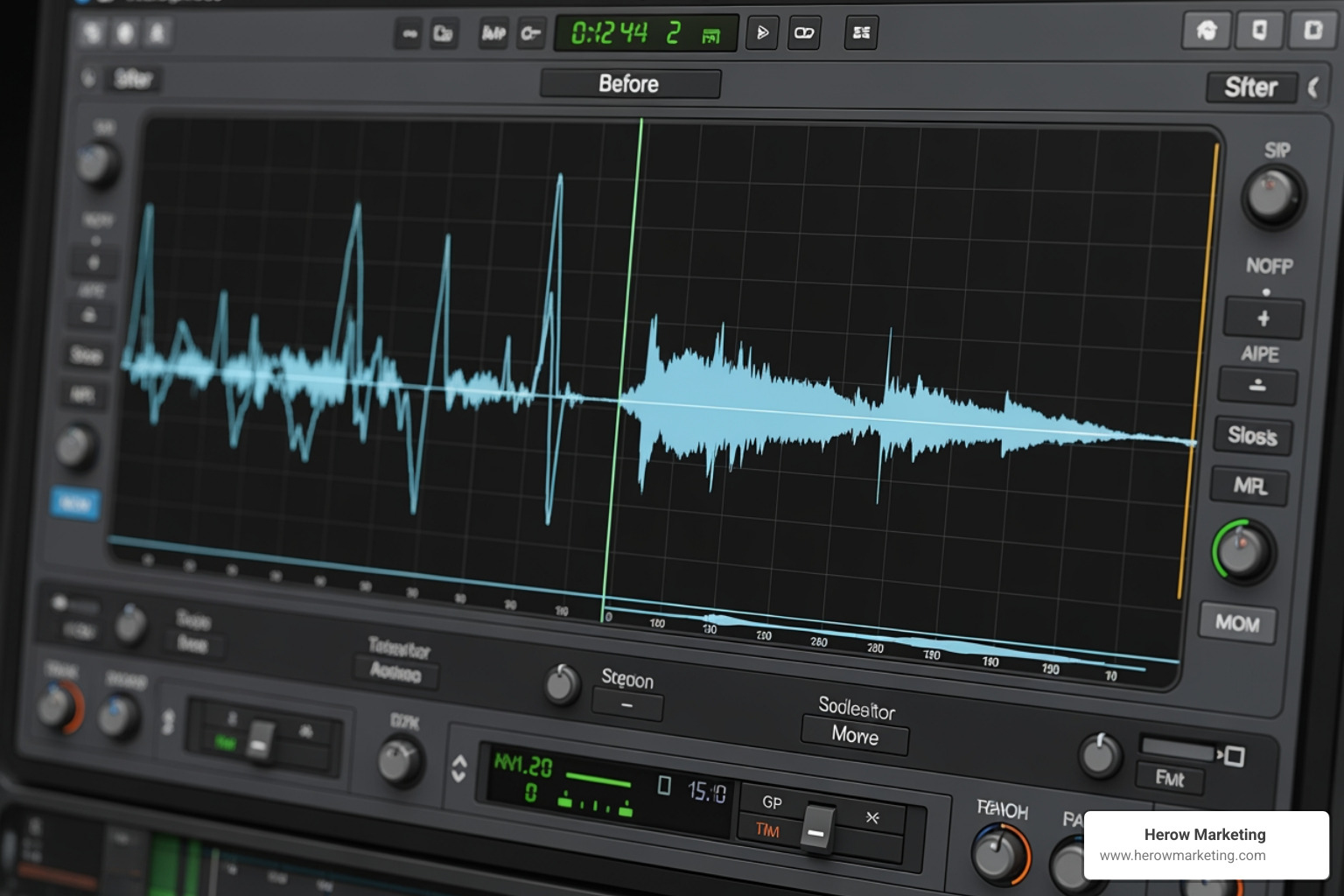Click the plus button under NOFP
Image resolution: width=1344 pixels, height=896 pixels.
tap(1263, 318)
